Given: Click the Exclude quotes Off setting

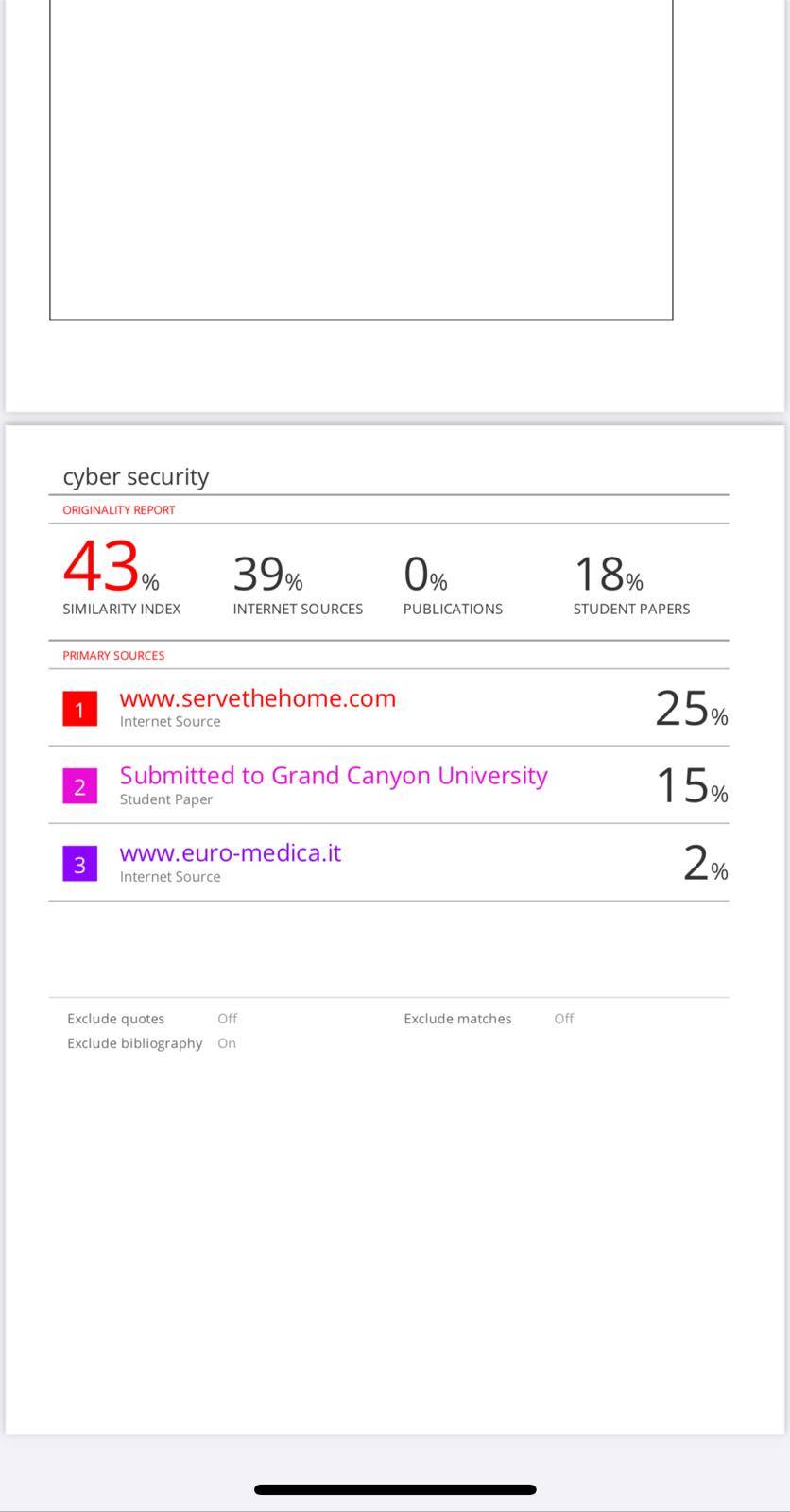Looking at the screenshot, I should (227, 1019).
